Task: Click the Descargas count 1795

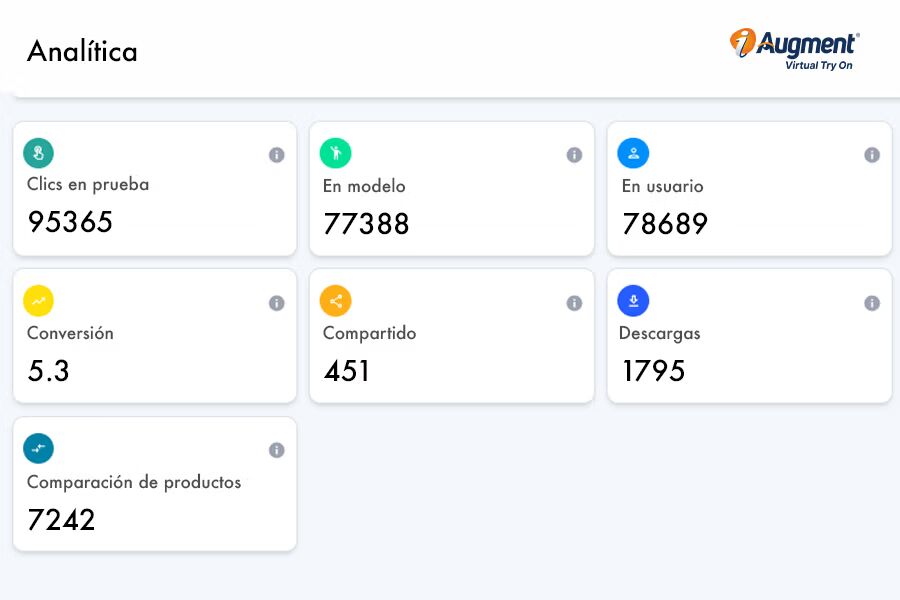Action: (653, 371)
